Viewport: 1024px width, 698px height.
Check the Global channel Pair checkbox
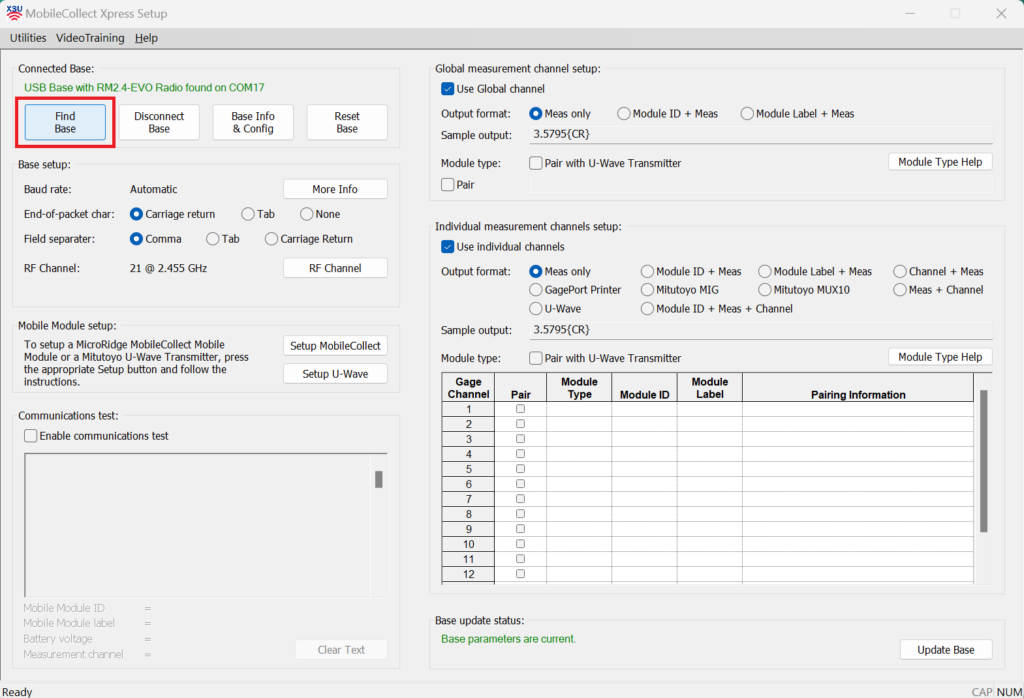coord(447,185)
